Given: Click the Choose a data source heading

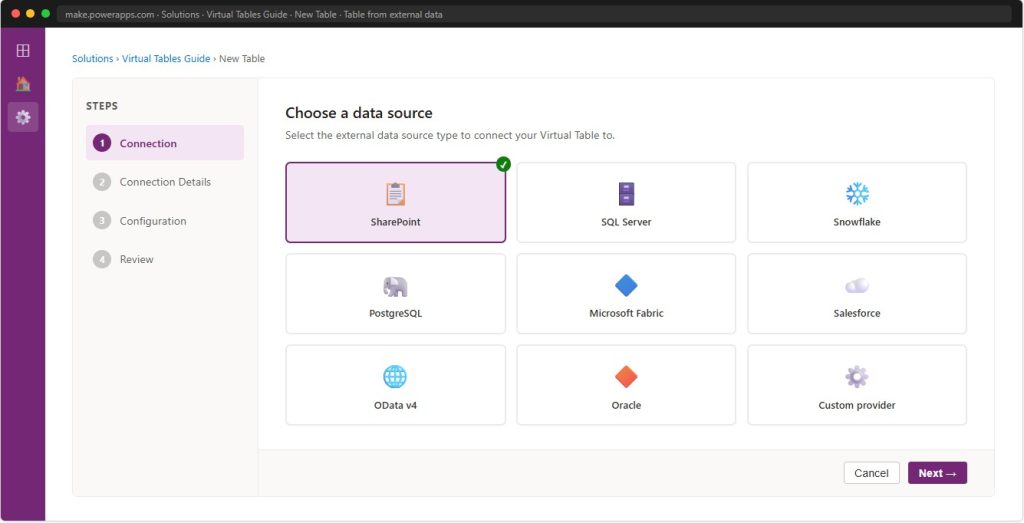Looking at the screenshot, I should 359,113.
